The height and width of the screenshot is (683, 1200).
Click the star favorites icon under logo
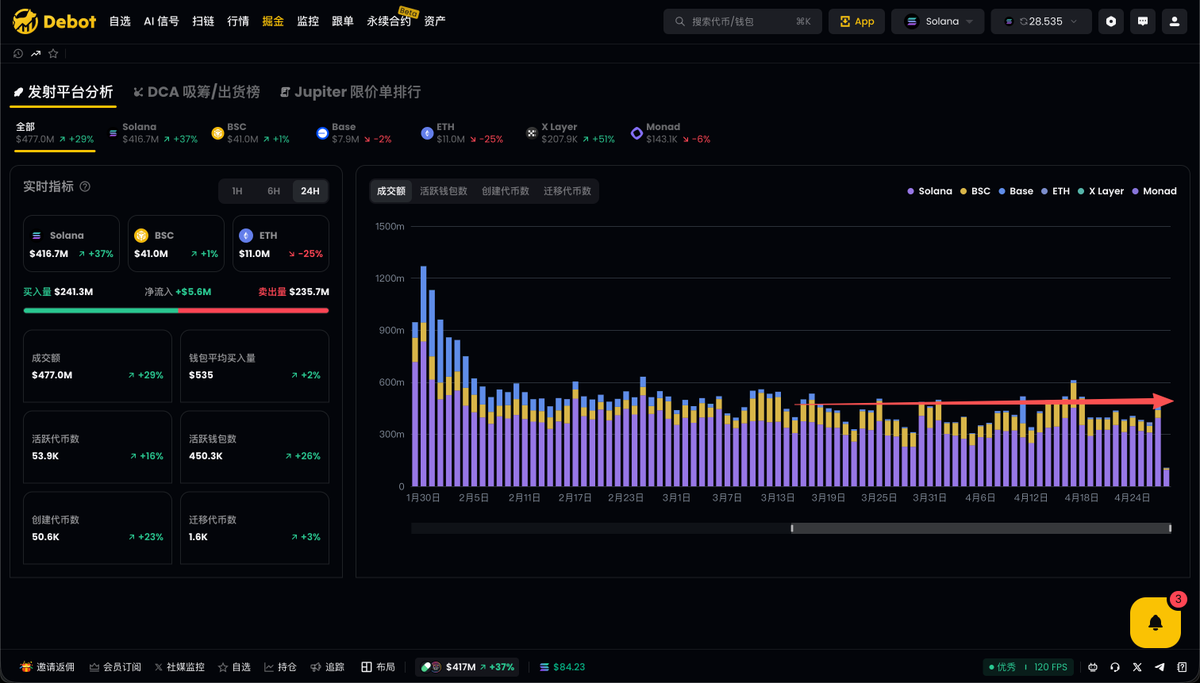click(54, 54)
